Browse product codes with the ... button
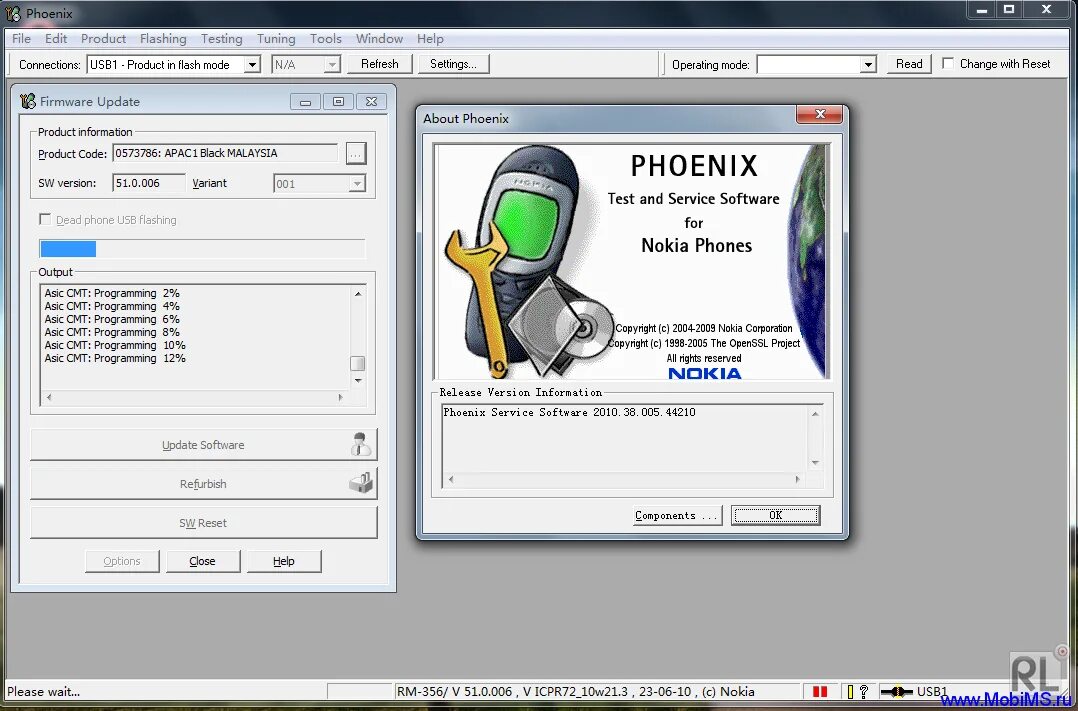The height and width of the screenshot is (711, 1078). coord(355,153)
